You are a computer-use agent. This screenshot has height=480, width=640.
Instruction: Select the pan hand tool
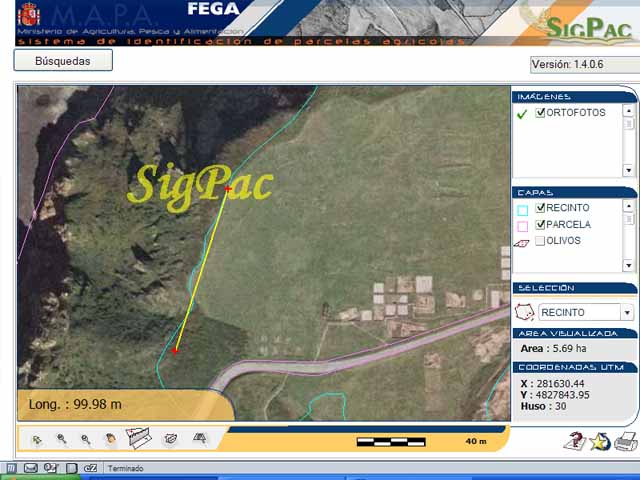click(x=109, y=439)
